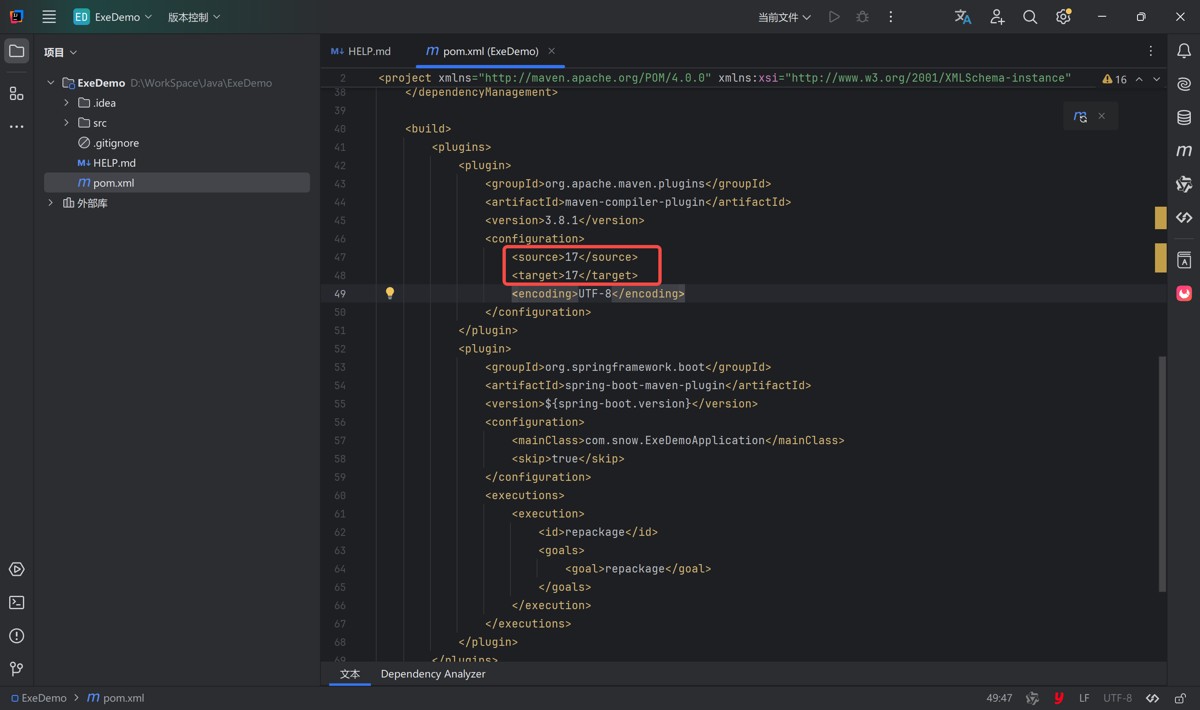Toggle file read-only lock in status bar
The image size is (1200, 710).
(x=1181, y=698)
